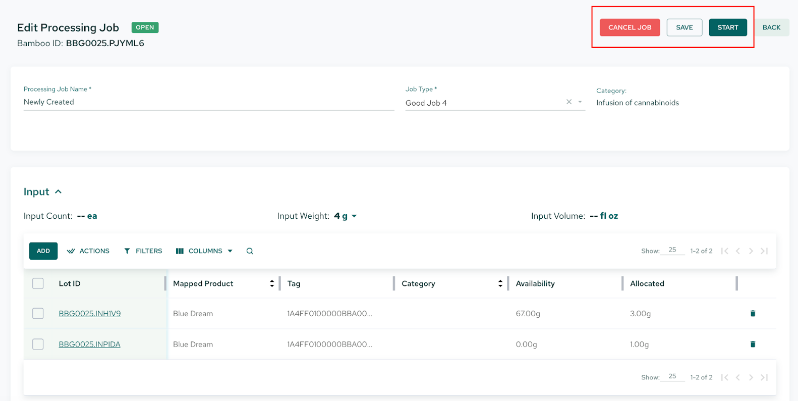Go to last page in the bottom pagination
This screenshot has height=401, width=798.
coord(764,378)
